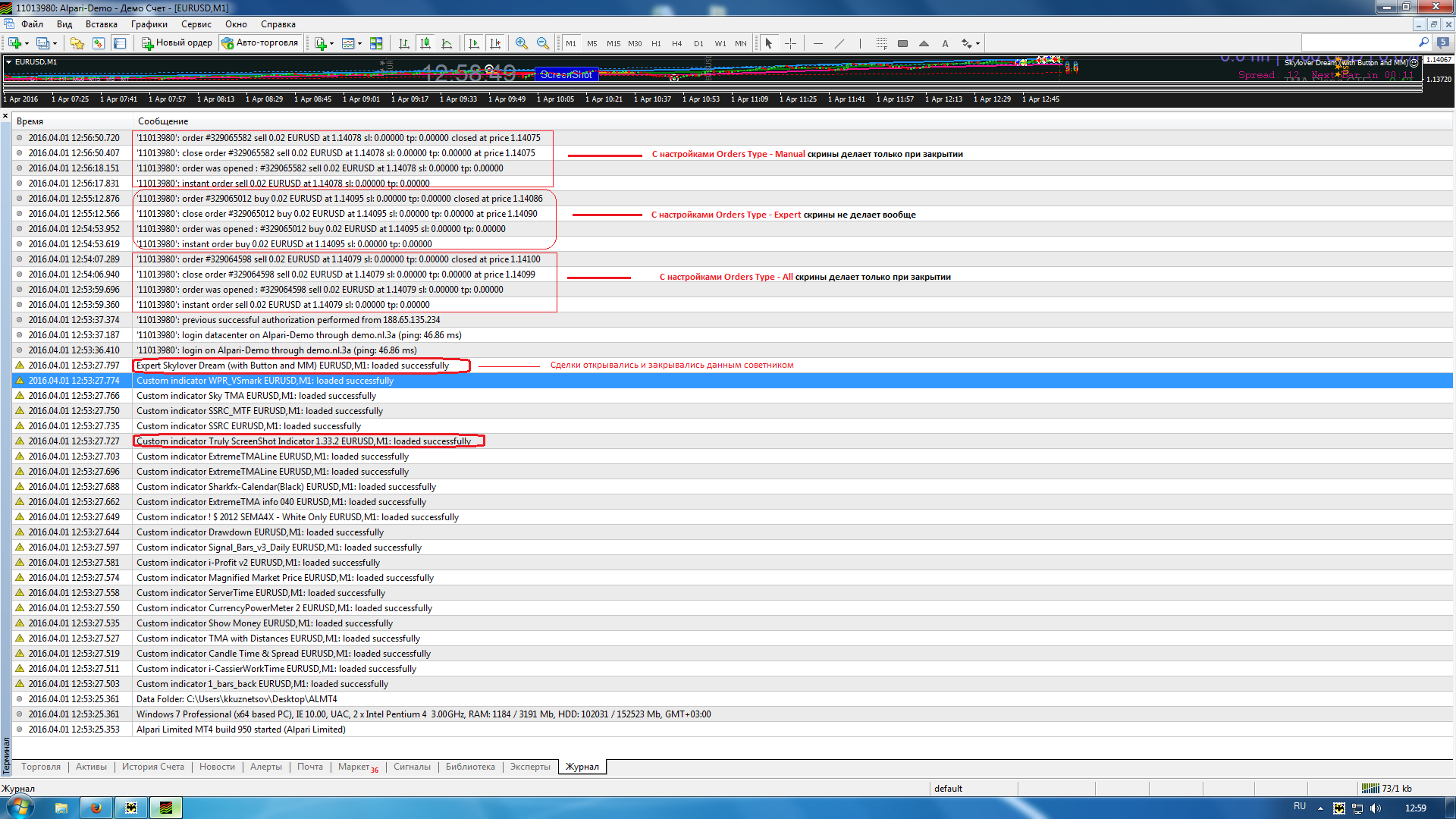Select the horizontal line drawing tool
Screen dimensions: 1456x819
coord(818,43)
